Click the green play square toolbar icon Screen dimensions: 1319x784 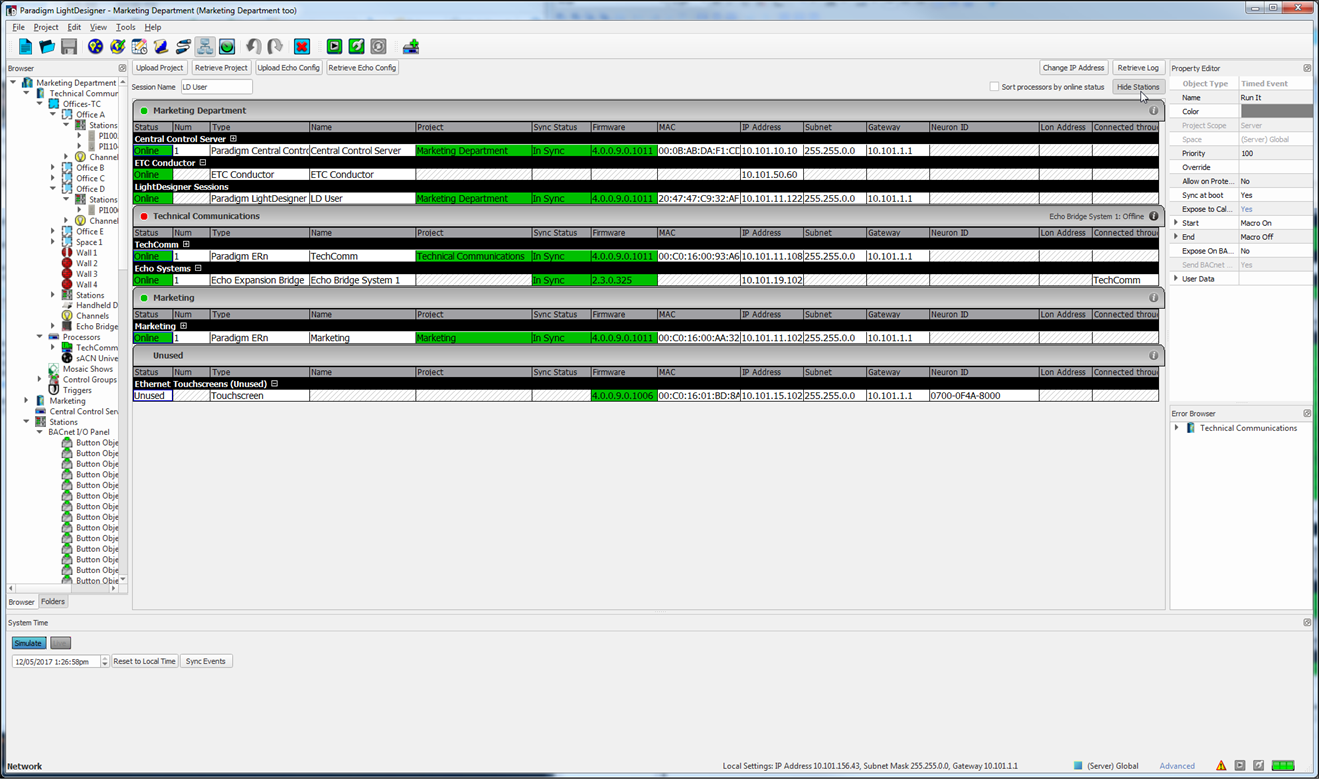[x=334, y=46]
